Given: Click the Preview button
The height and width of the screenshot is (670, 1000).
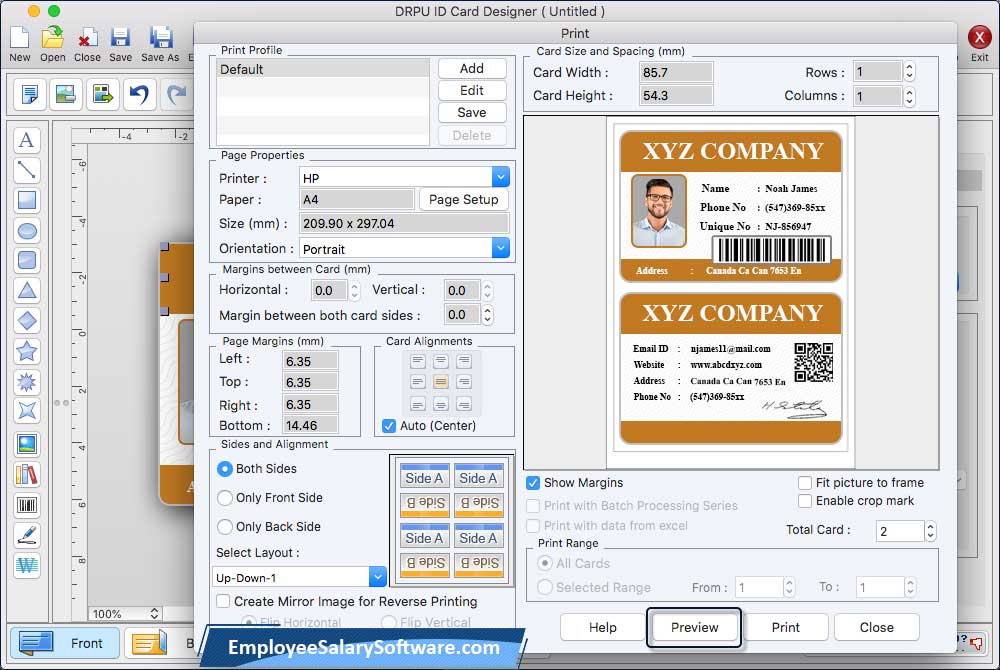Looking at the screenshot, I should point(694,627).
